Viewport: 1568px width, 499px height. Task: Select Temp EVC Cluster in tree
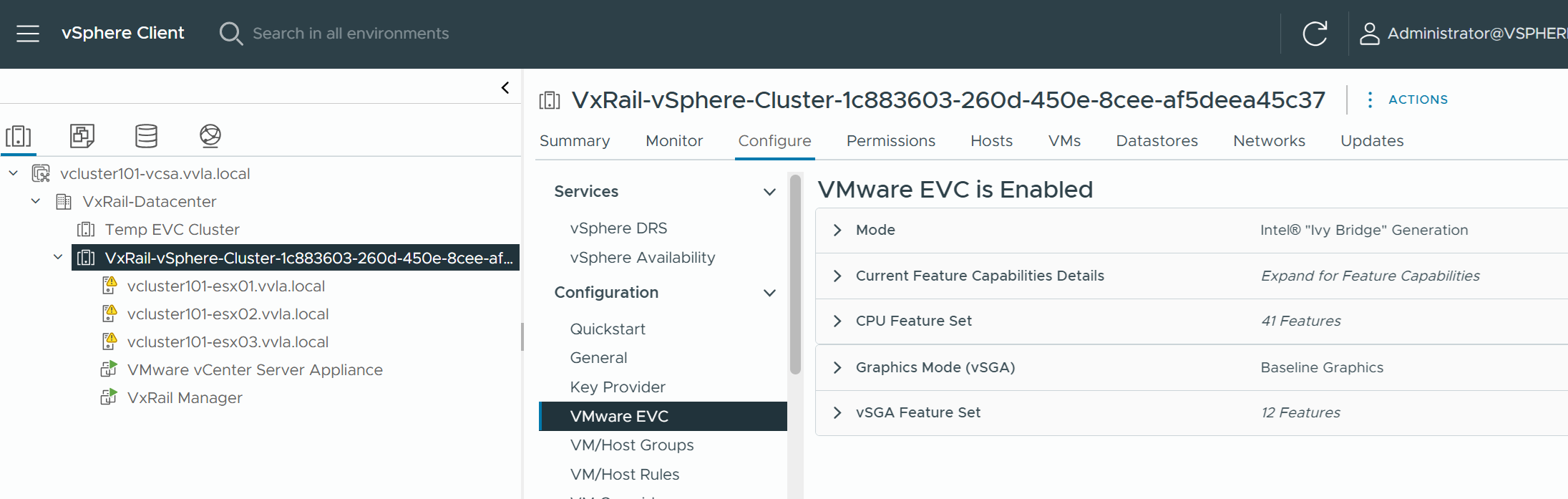point(172,230)
